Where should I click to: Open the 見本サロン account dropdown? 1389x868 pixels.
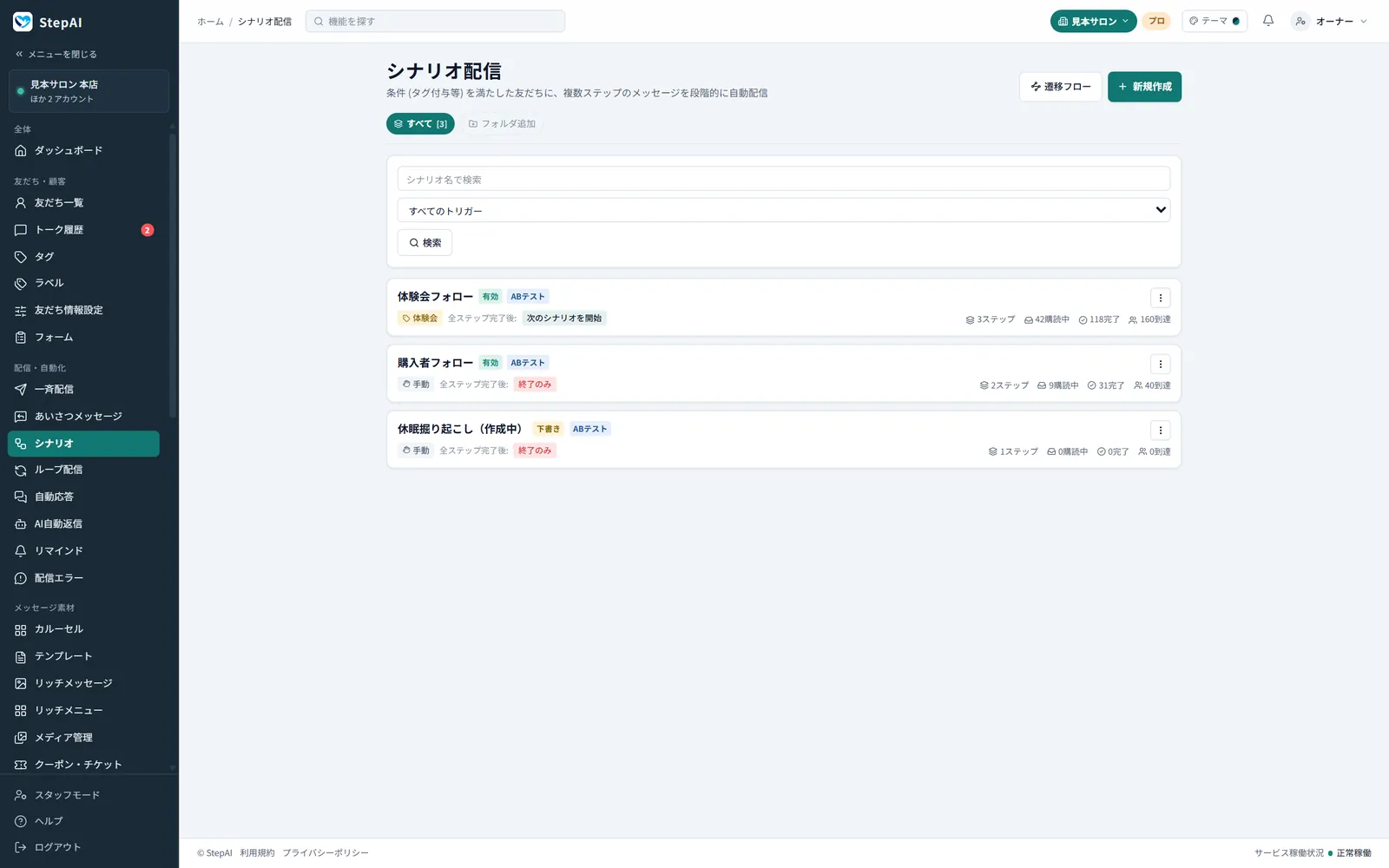tap(1093, 21)
